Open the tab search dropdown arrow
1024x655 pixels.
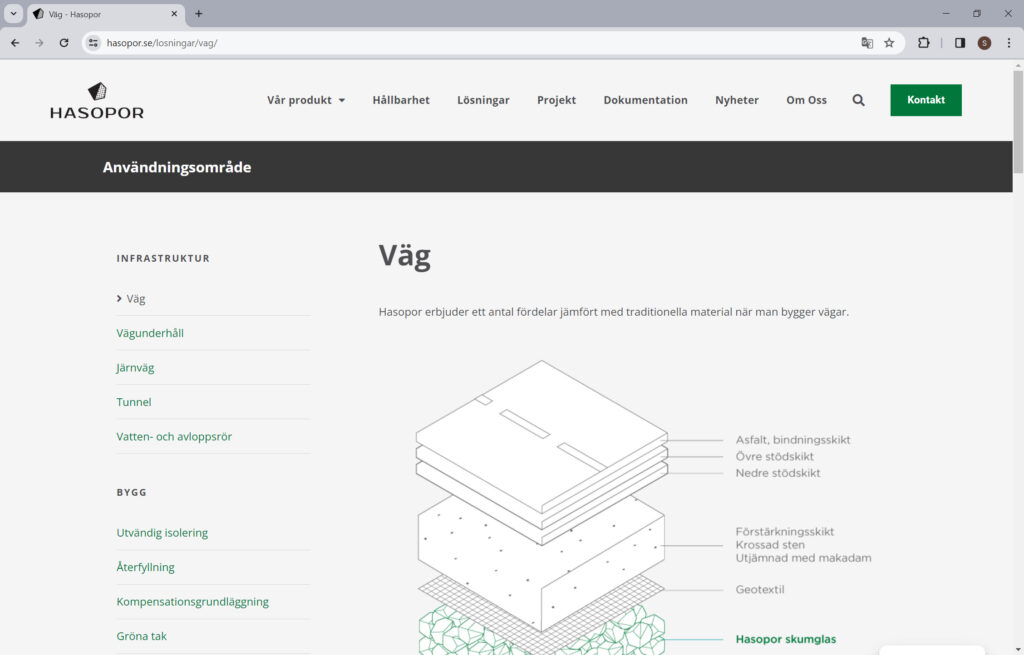(13, 14)
